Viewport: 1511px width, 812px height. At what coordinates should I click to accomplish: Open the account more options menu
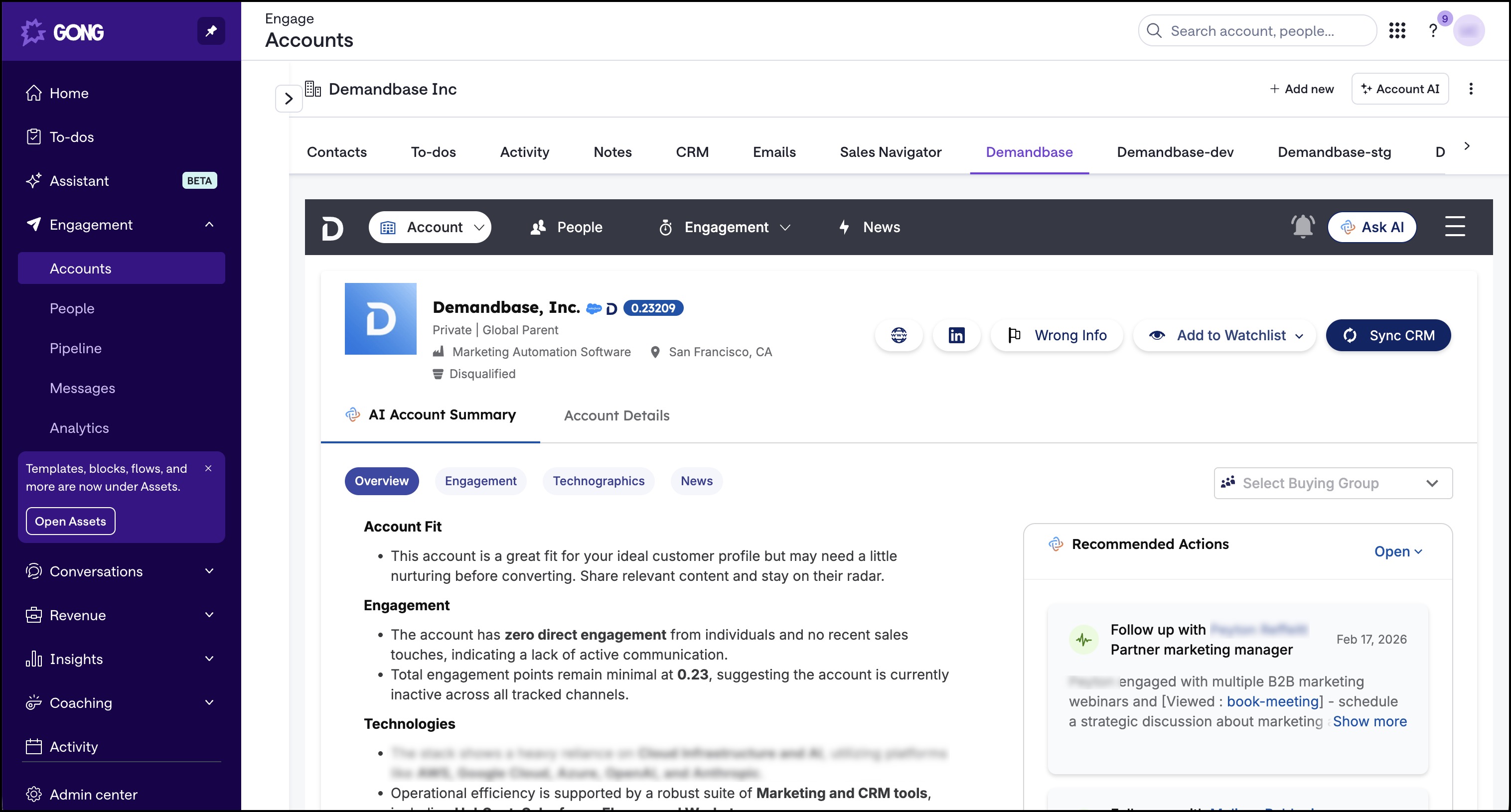coord(1471,89)
